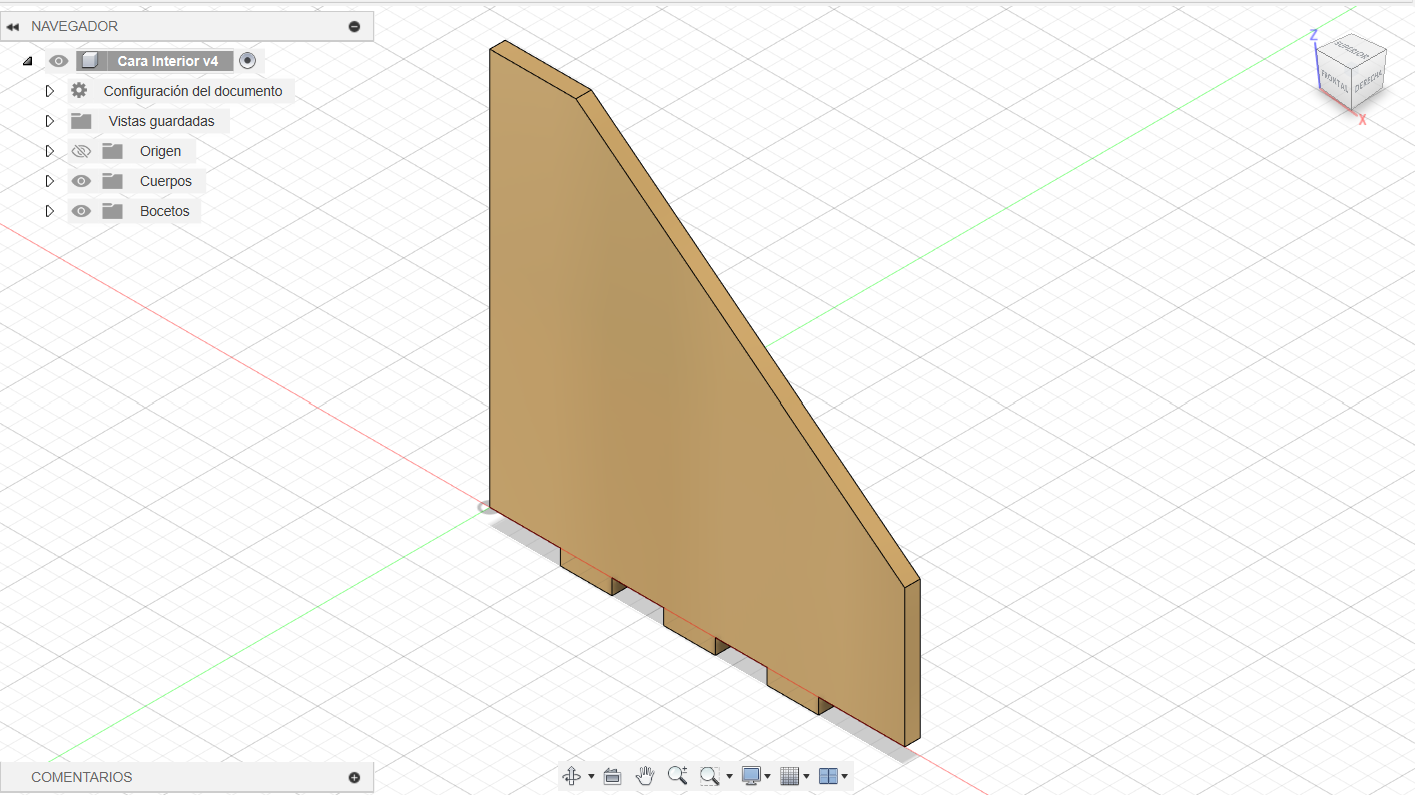Activate the Pan hand tool
1415x795 pixels.
pos(645,776)
